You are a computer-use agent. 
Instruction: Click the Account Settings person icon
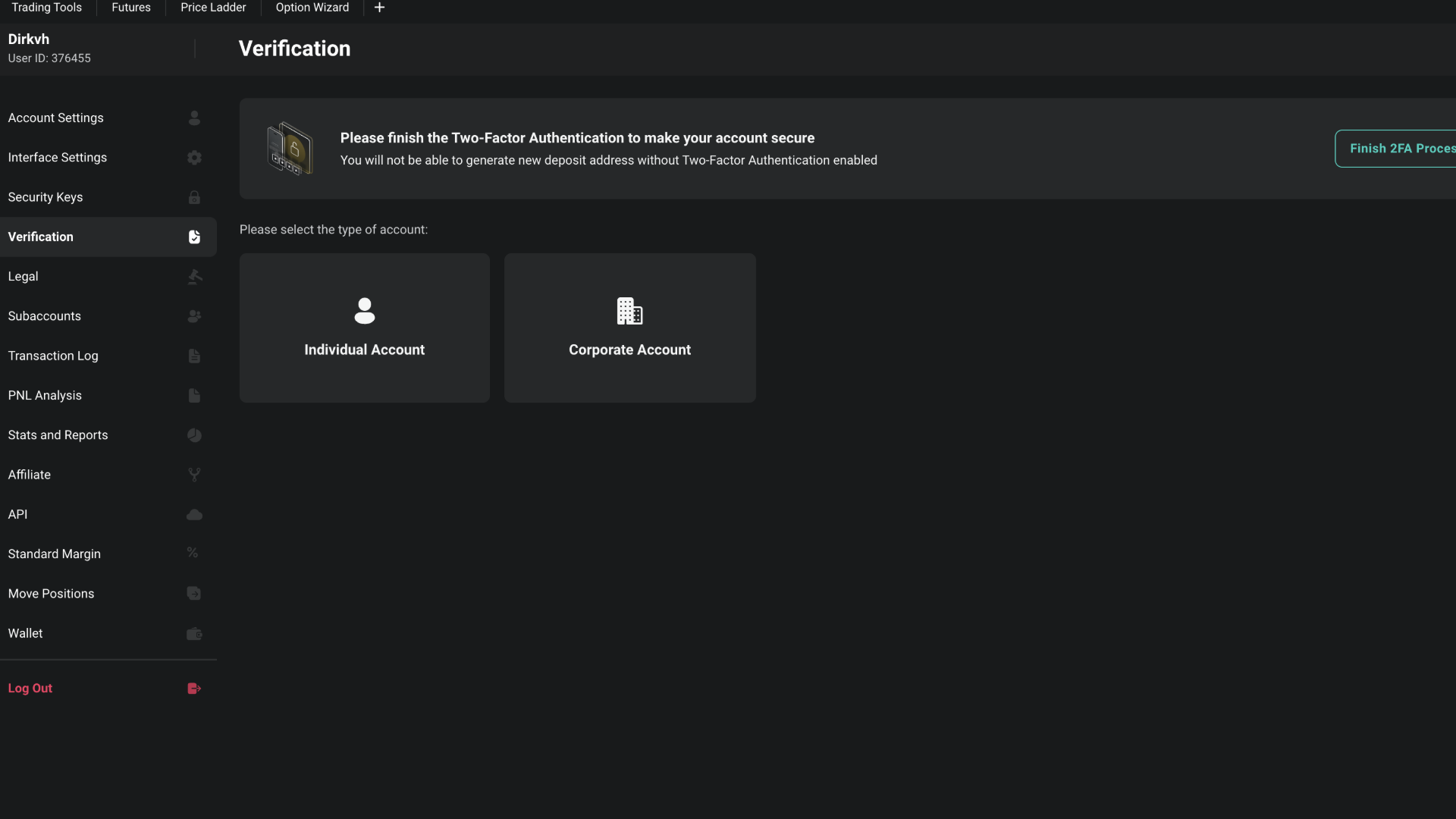coord(194,118)
